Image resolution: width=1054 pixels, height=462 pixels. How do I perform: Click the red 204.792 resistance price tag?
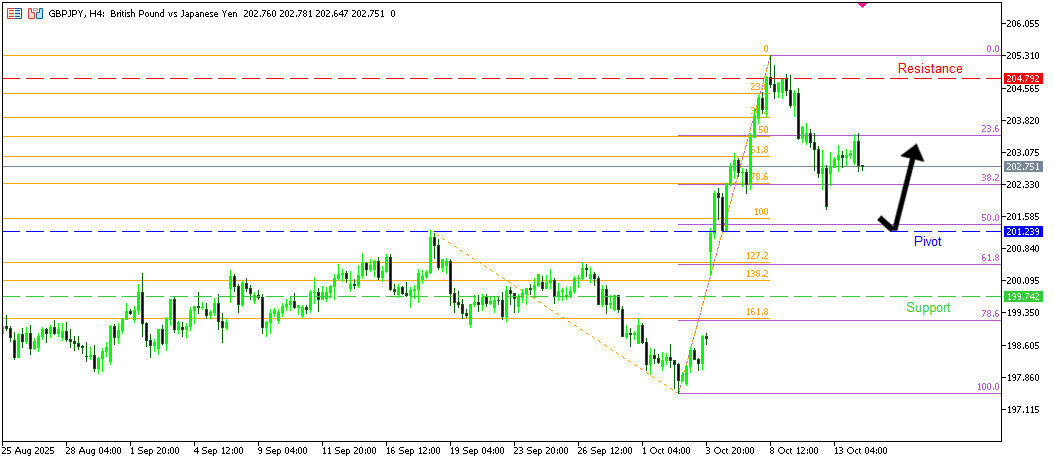tap(1024, 78)
